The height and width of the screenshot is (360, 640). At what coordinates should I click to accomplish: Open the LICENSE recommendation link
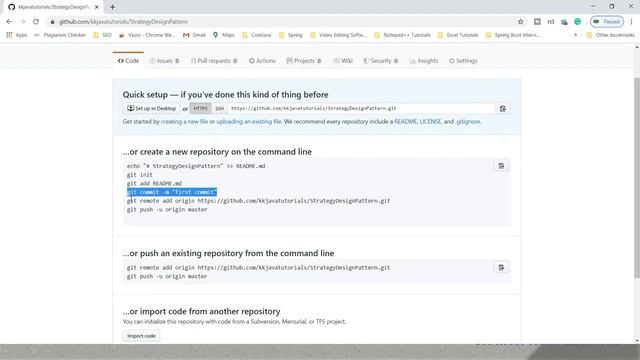pyautogui.click(x=430, y=122)
